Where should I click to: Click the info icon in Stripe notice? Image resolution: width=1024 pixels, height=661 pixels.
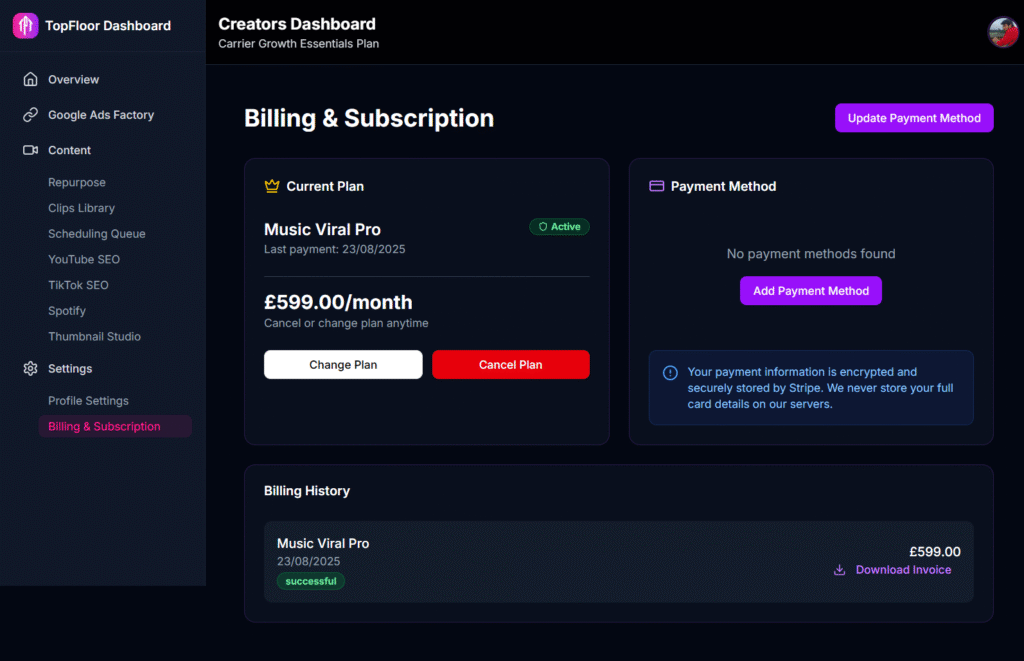[x=670, y=373]
